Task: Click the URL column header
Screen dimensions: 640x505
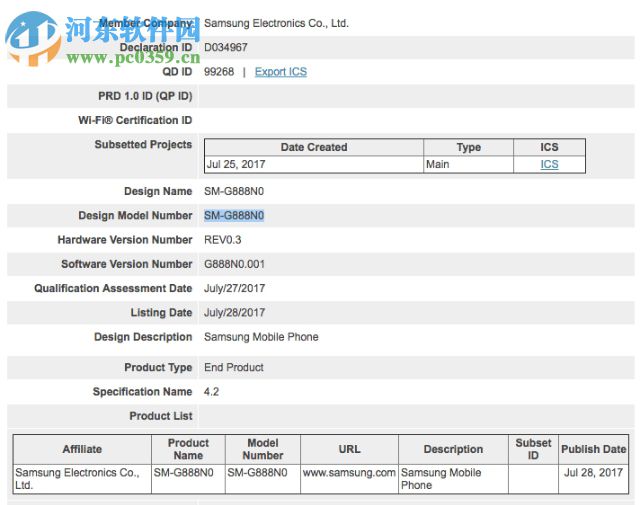Action: (349, 449)
